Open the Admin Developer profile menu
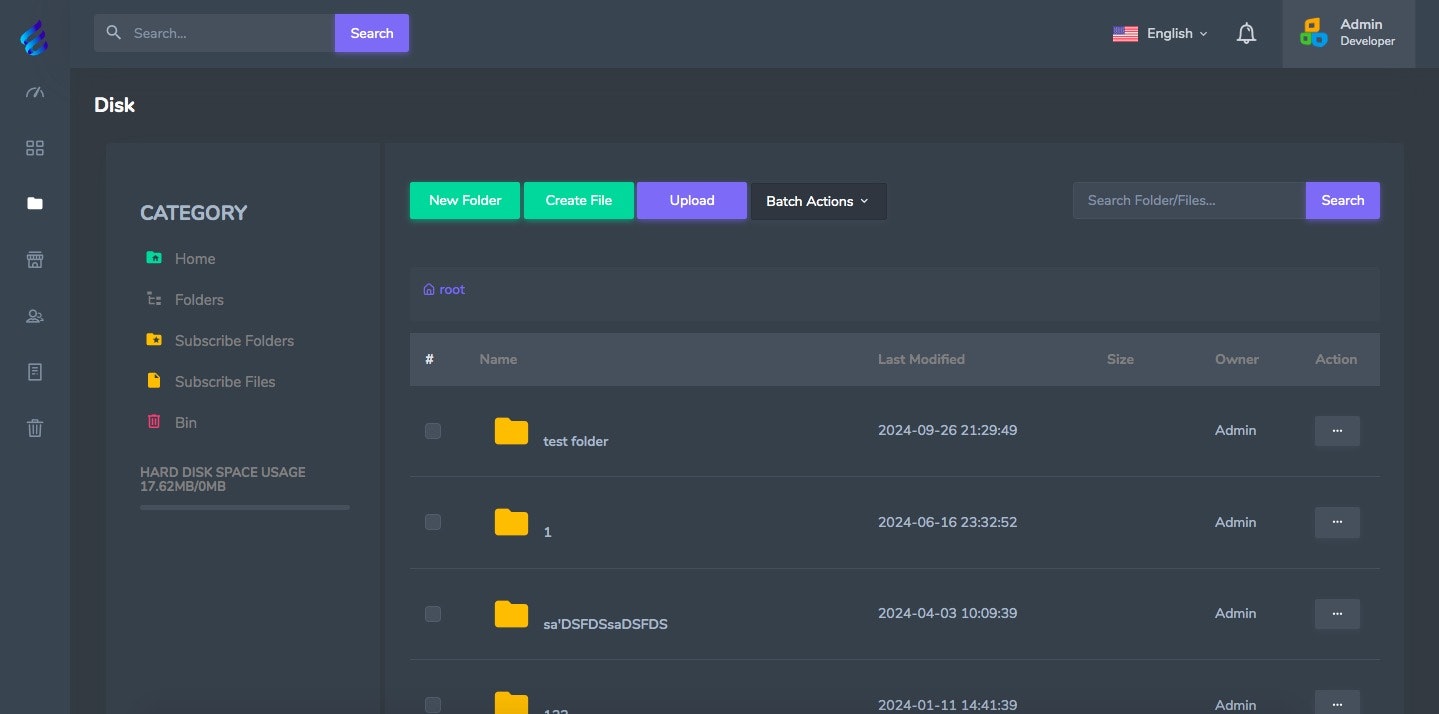The height and width of the screenshot is (714, 1439). click(x=1348, y=33)
